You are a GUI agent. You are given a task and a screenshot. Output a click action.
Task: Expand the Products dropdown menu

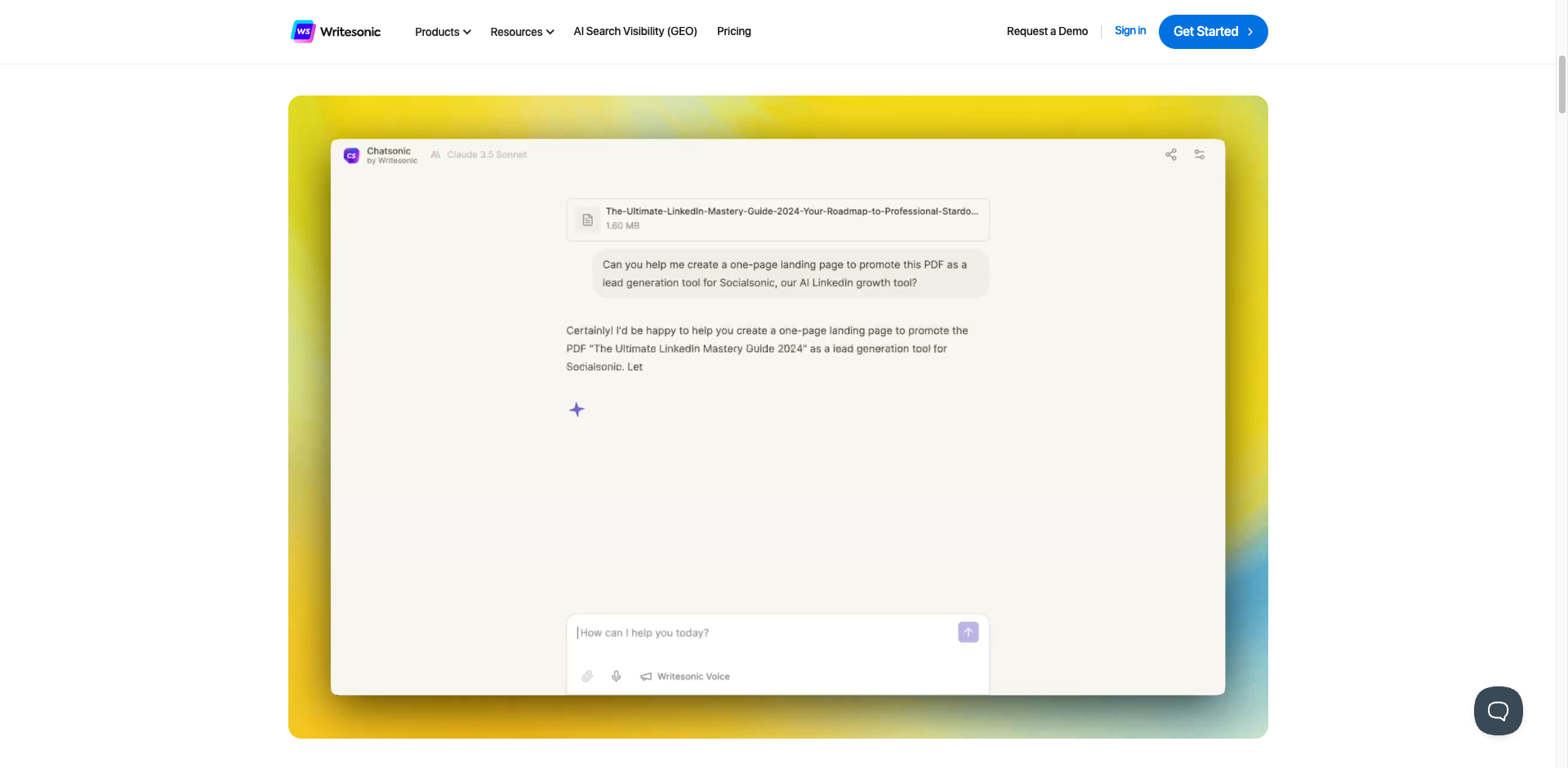point(443,32)
